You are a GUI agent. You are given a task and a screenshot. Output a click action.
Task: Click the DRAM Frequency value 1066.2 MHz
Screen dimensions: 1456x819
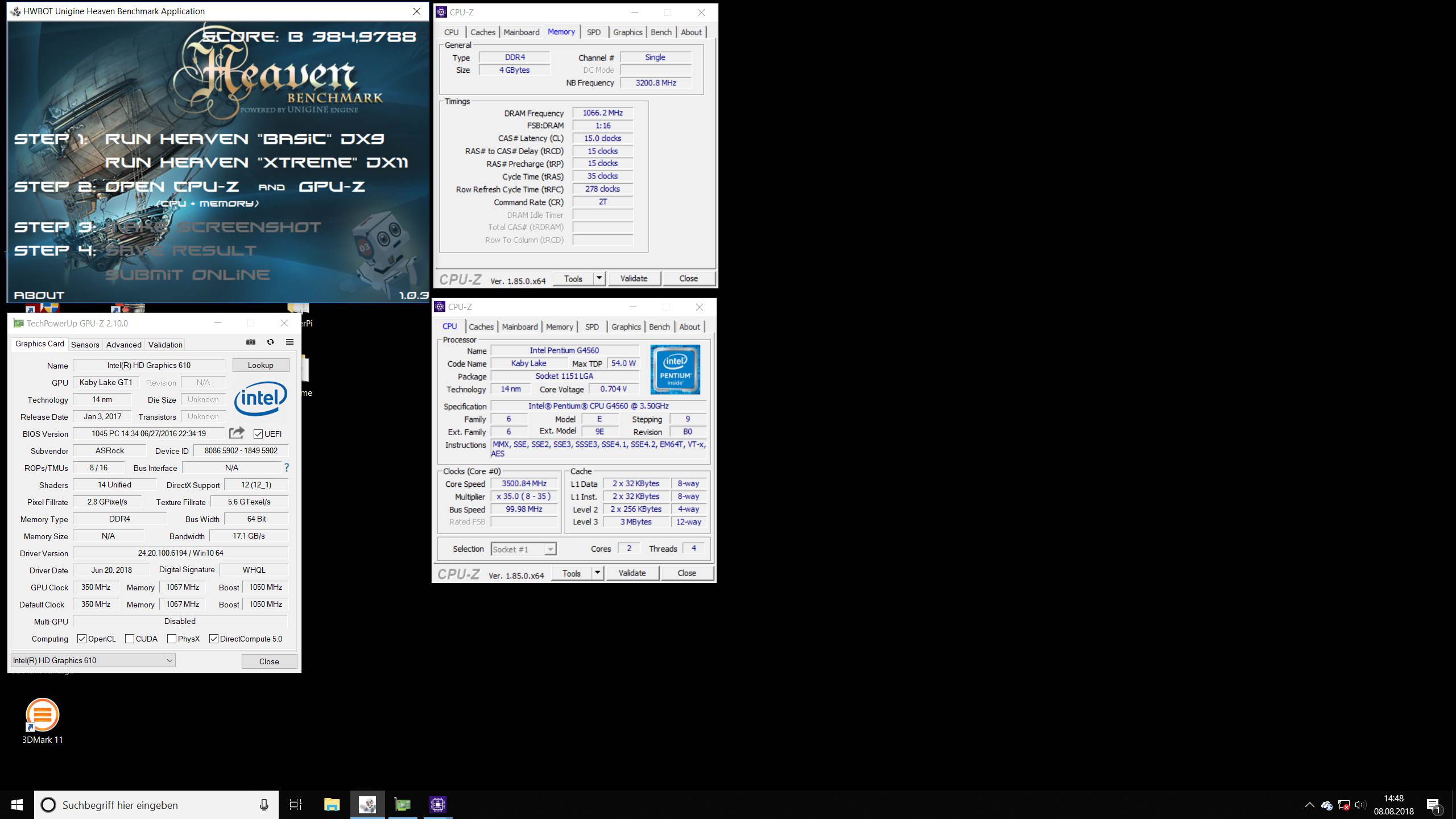coord(603,113)
